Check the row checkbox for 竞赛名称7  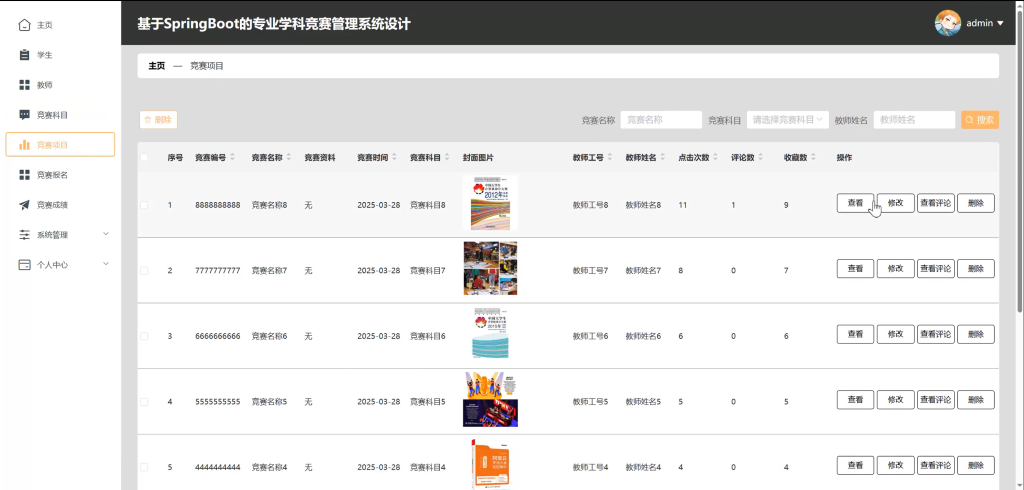pos(144,270)
